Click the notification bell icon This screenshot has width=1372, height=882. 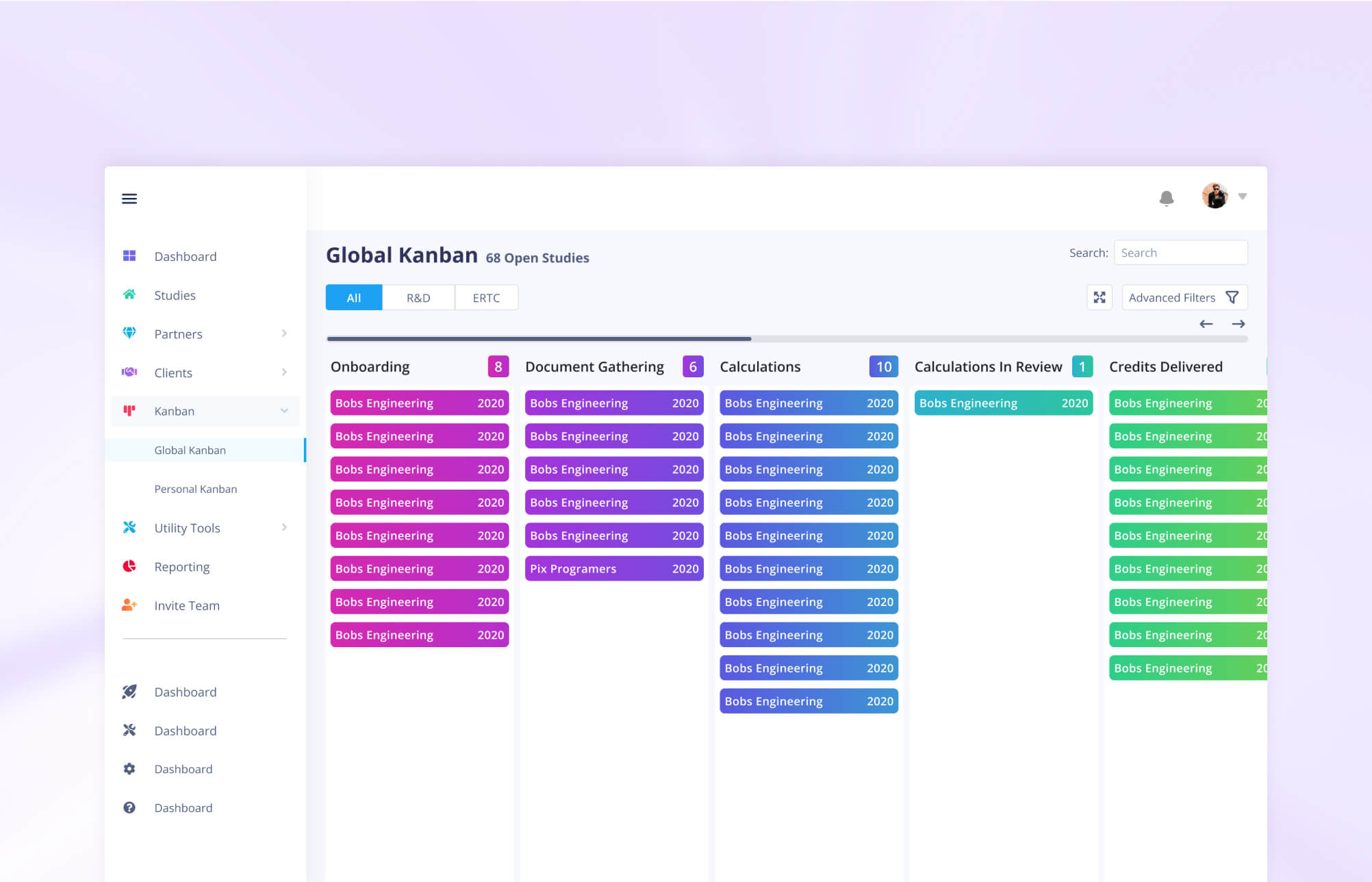(1167, 198)
